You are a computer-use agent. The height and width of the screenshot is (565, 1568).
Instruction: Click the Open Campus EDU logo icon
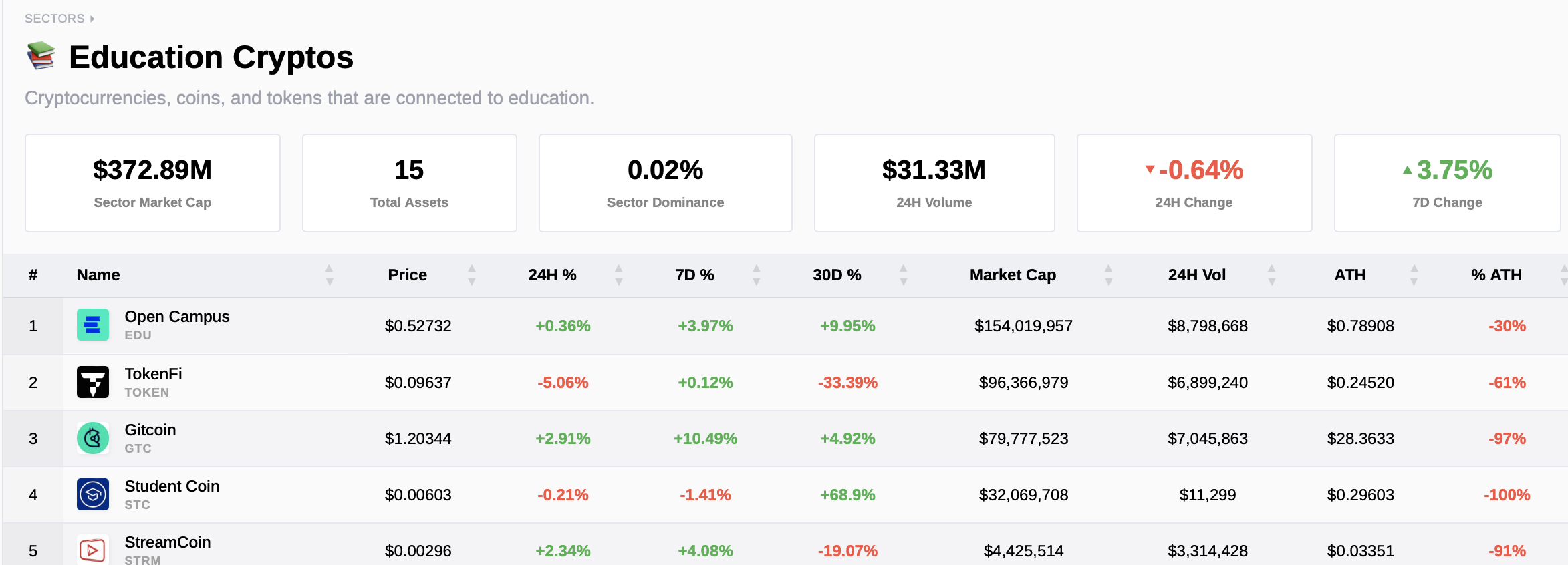tap(92, 325)
